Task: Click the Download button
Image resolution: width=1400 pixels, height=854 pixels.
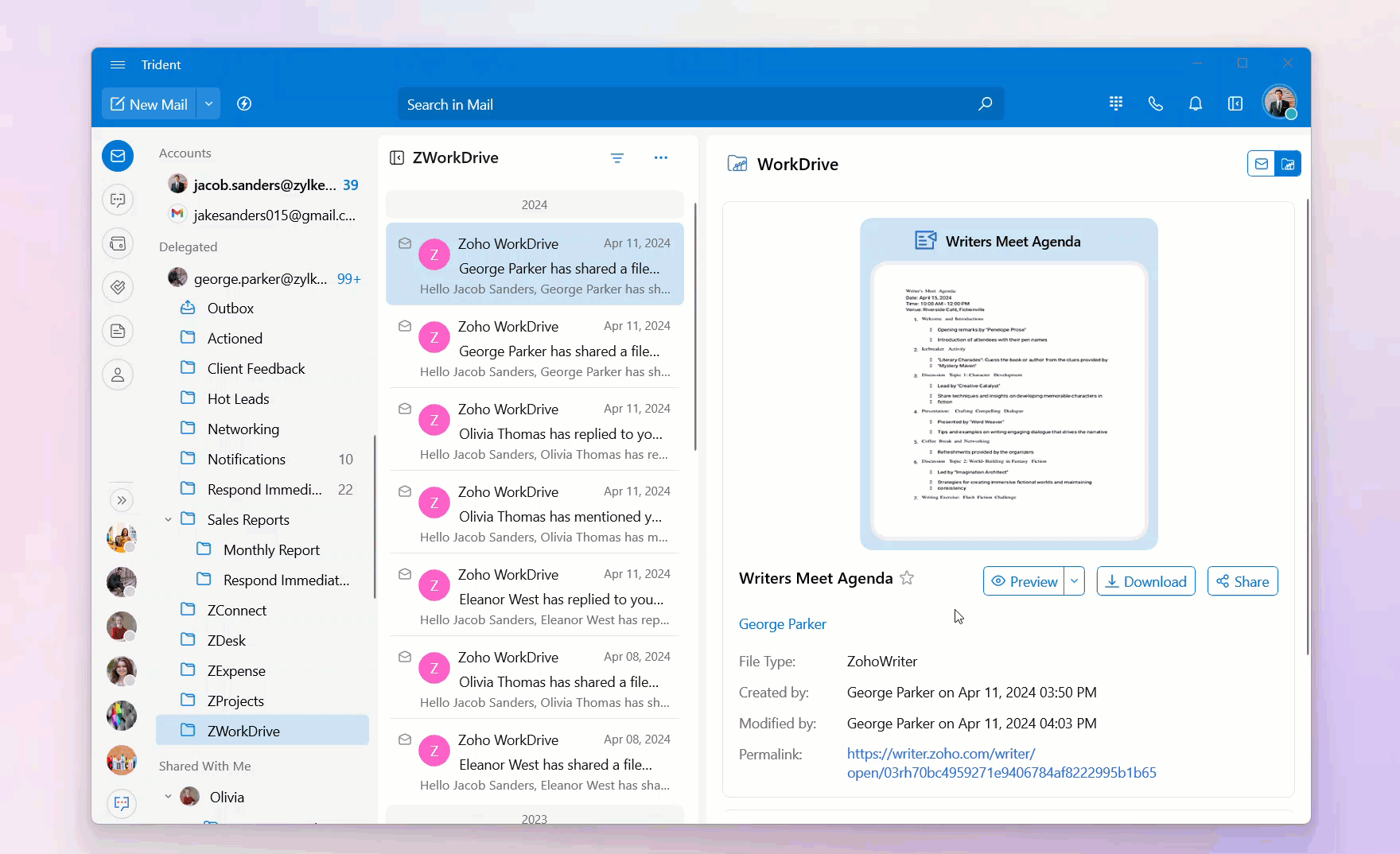Action: pyautogui.click(x=1146, y=581)
